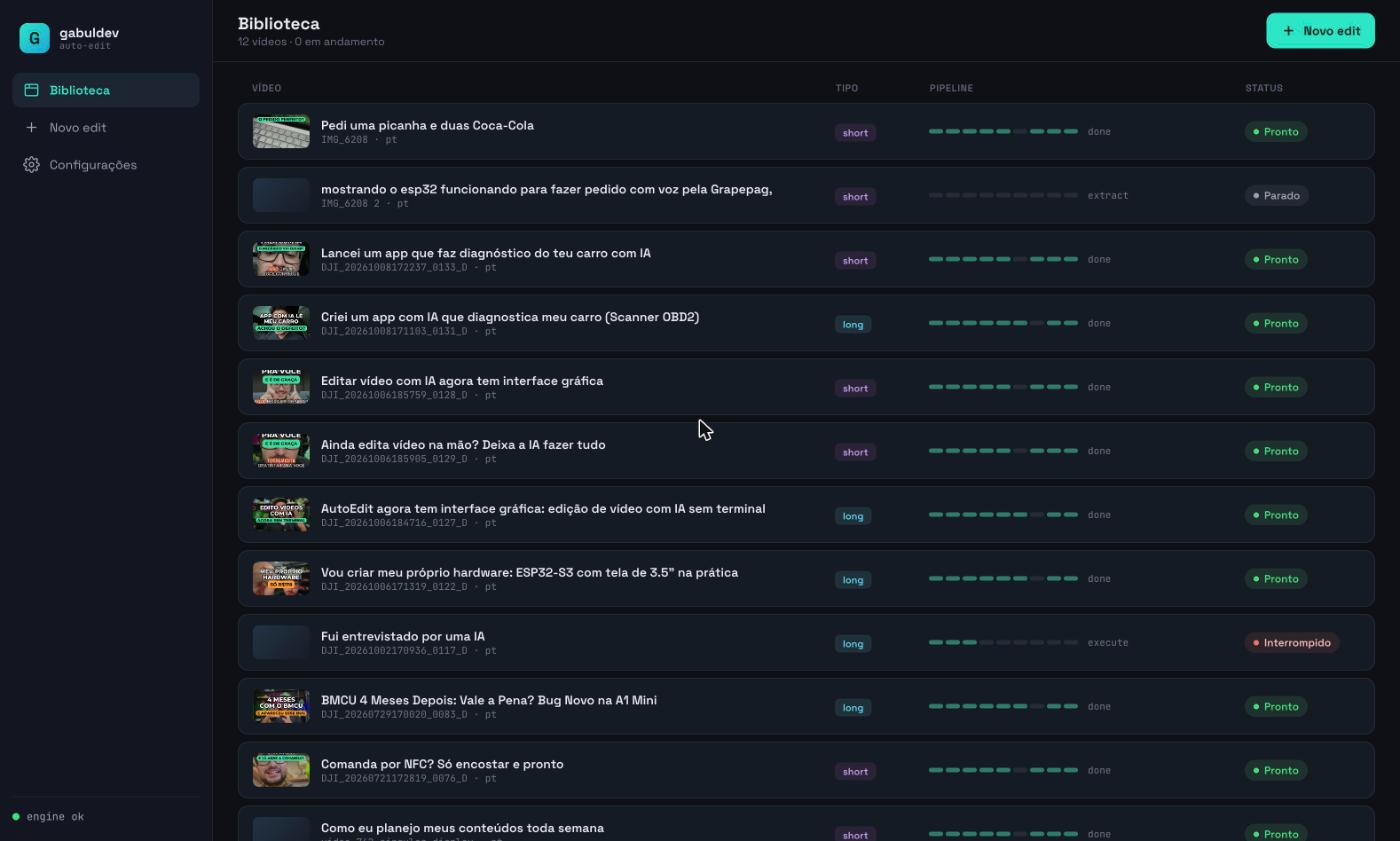
Task: Click the Pronto badge on AutoEdit interface gráfica row
Action: pos(1276,515)
